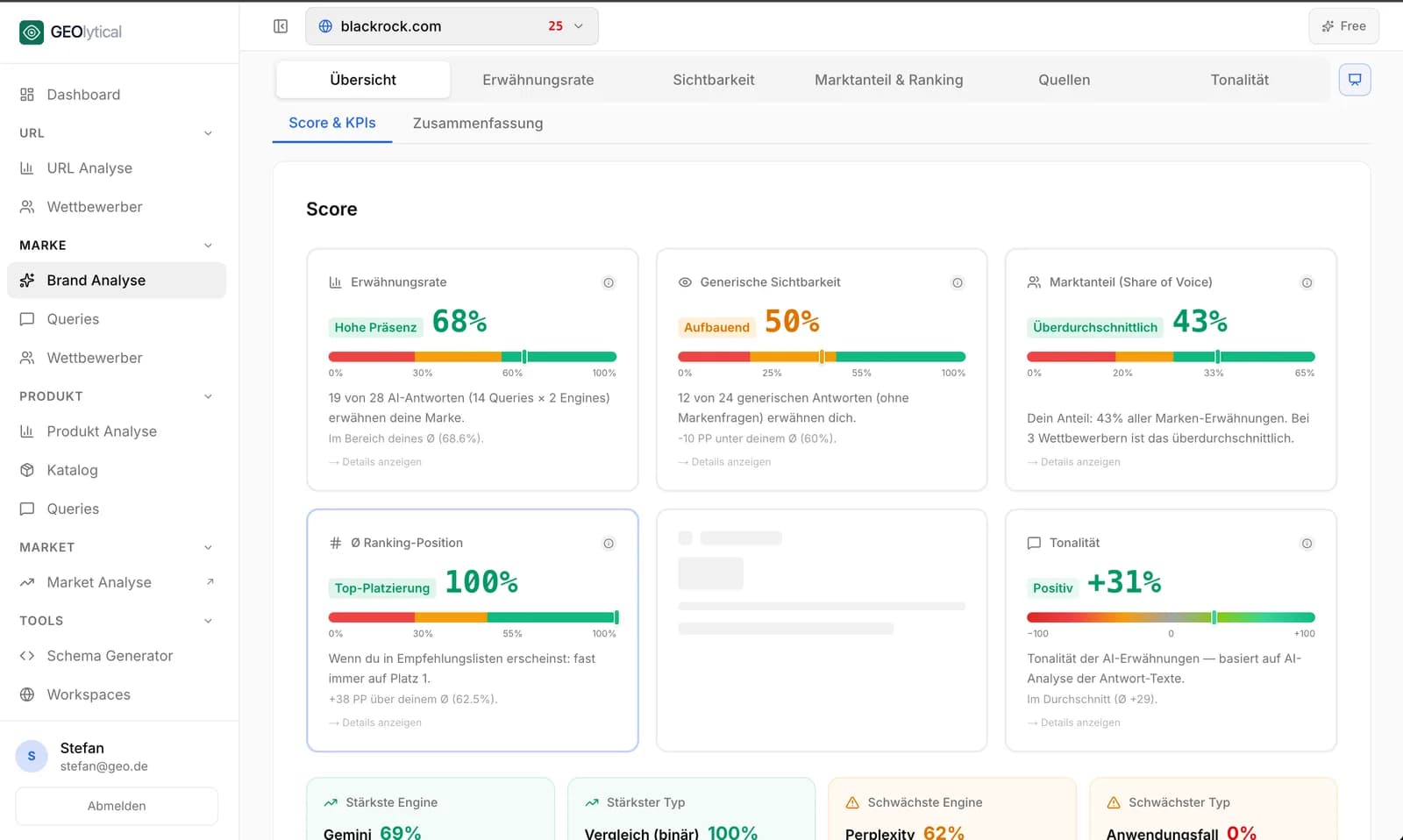Select Brand Analyse in sidebar
The height and width of the screenshot is (840, 1403).
click(x=117, y=281)
